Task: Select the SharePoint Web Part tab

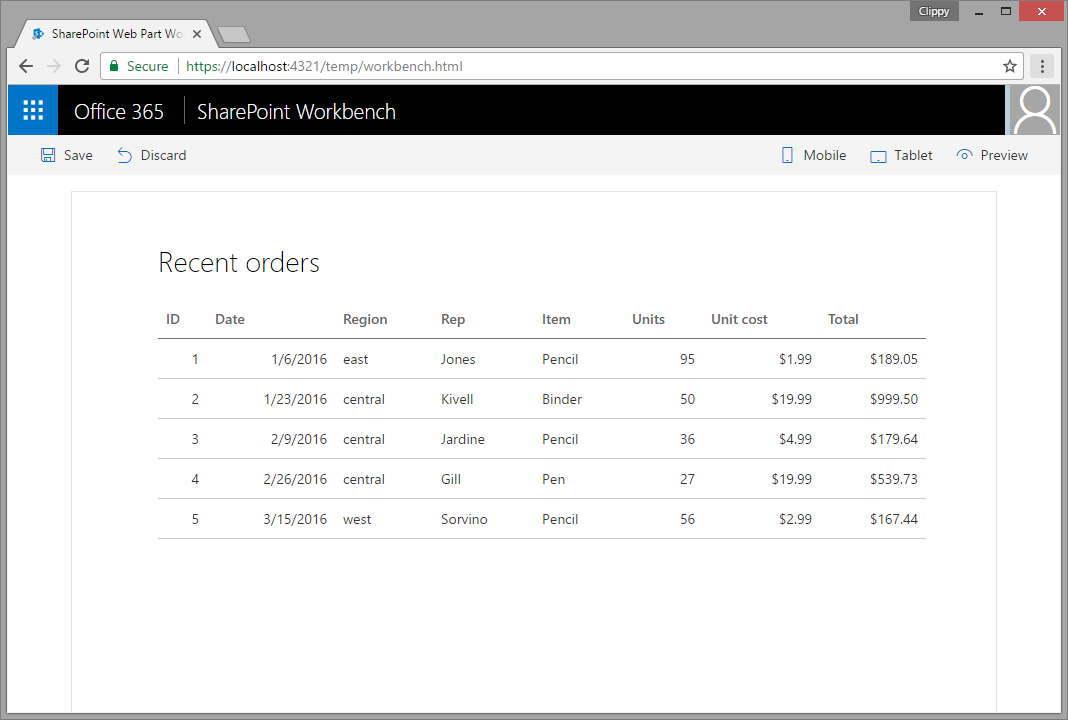Action: coord(116,33)
